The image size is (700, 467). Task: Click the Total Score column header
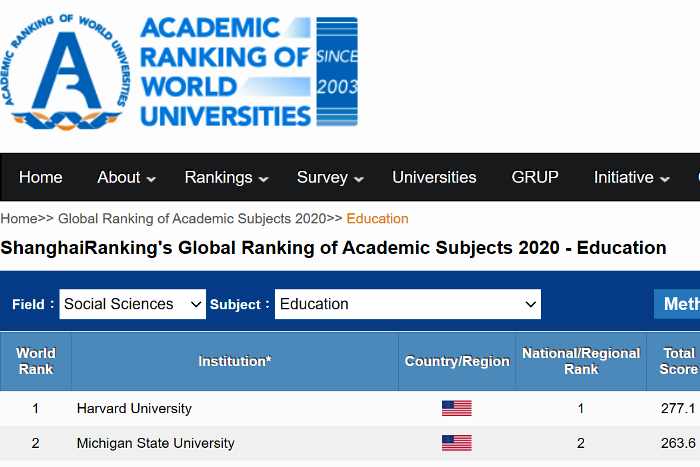coord(674,361)
